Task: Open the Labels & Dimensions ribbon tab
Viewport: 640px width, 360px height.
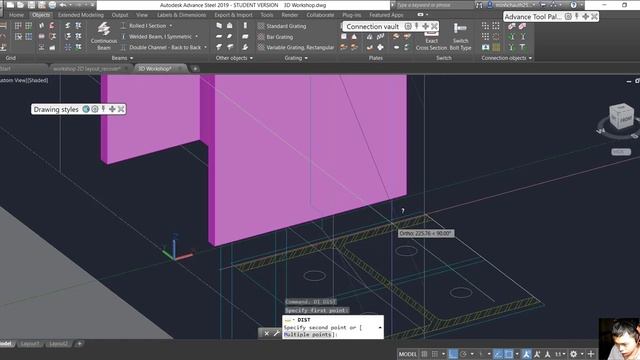Action: point(181,15)
